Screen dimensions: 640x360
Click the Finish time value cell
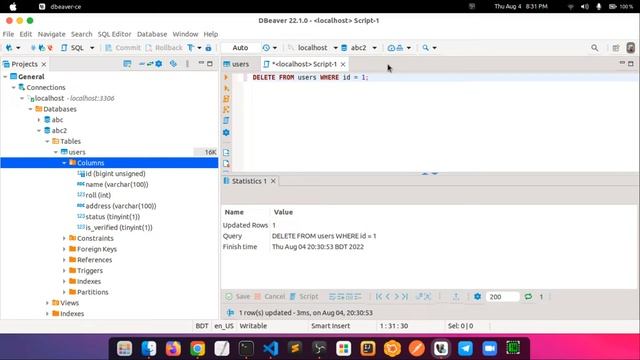tap(318, 247)
